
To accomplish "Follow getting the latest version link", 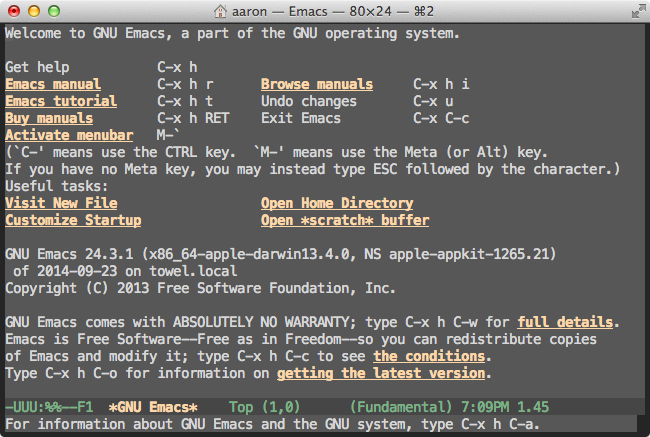I will [x=381, y=373].
